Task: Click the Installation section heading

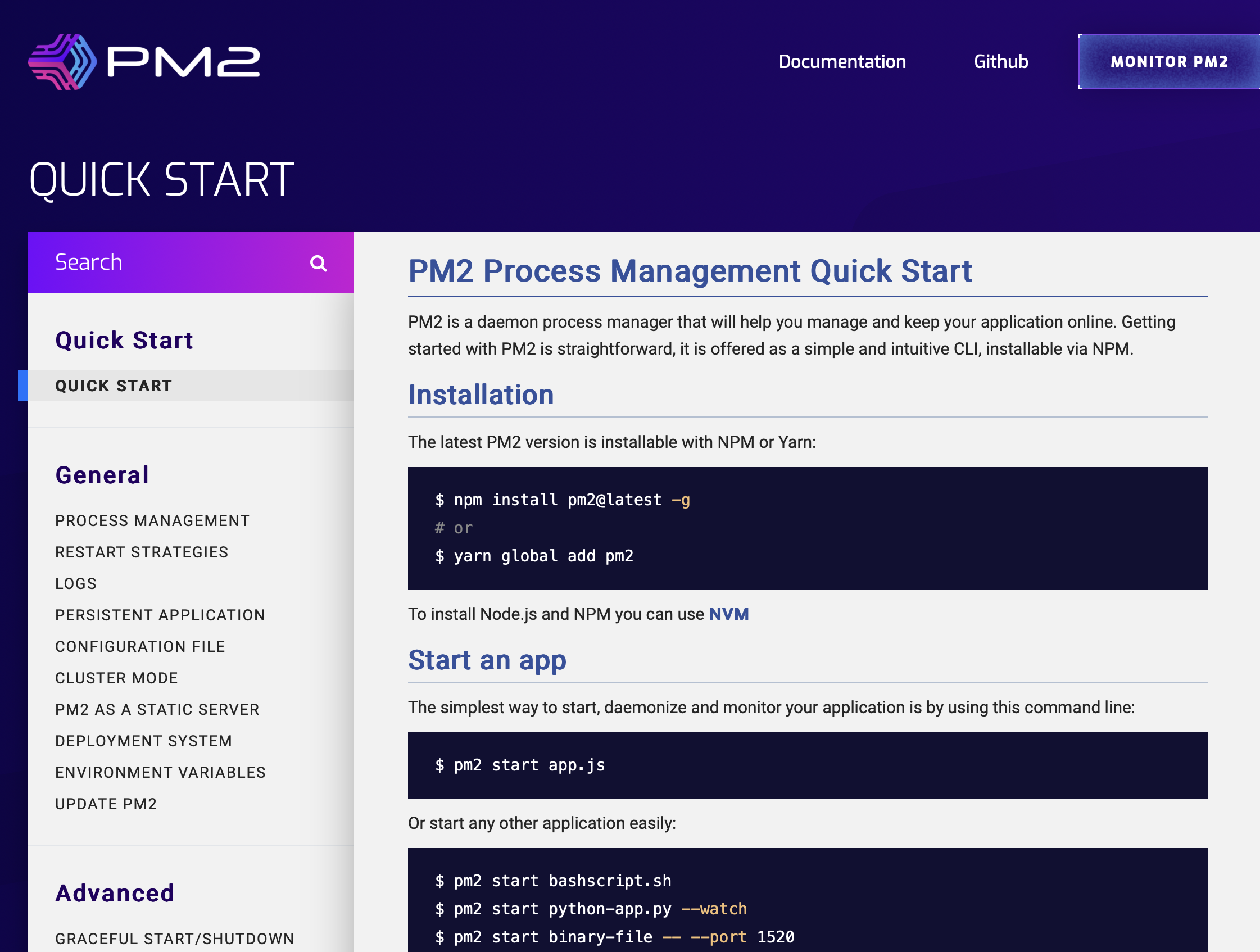Action: tap(481, 395)
